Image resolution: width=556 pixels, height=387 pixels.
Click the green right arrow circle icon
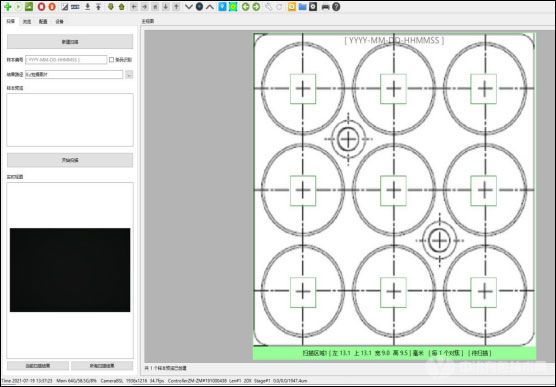(256, 6)
